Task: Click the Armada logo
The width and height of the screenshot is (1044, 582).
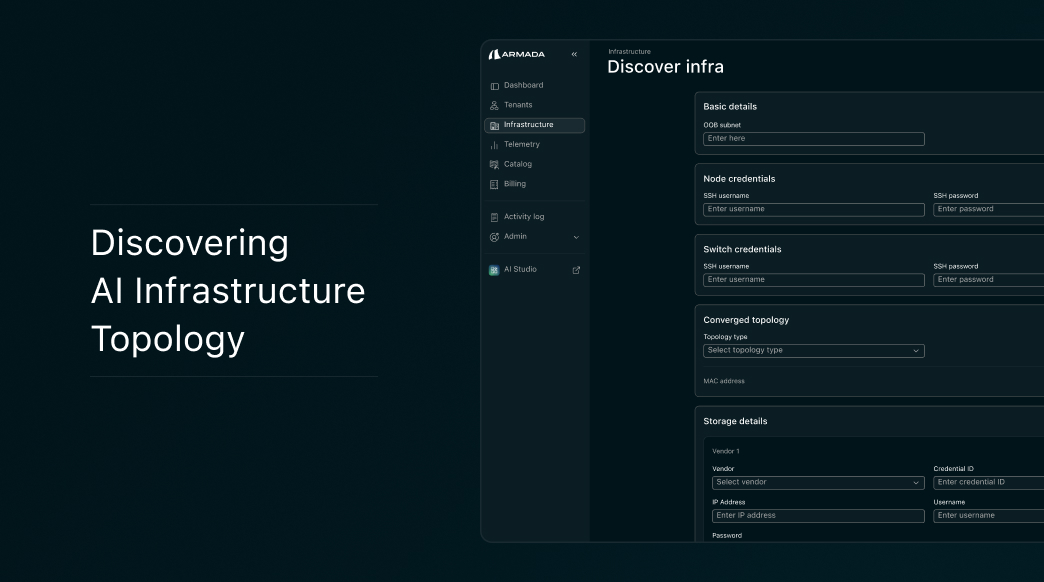Action: pos(517,55)
